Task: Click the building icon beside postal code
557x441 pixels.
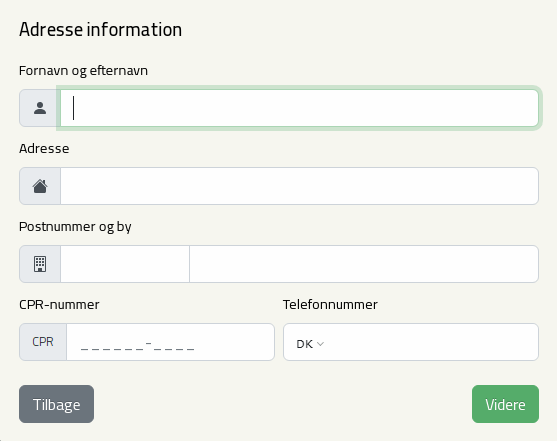Action: point(40,264)
